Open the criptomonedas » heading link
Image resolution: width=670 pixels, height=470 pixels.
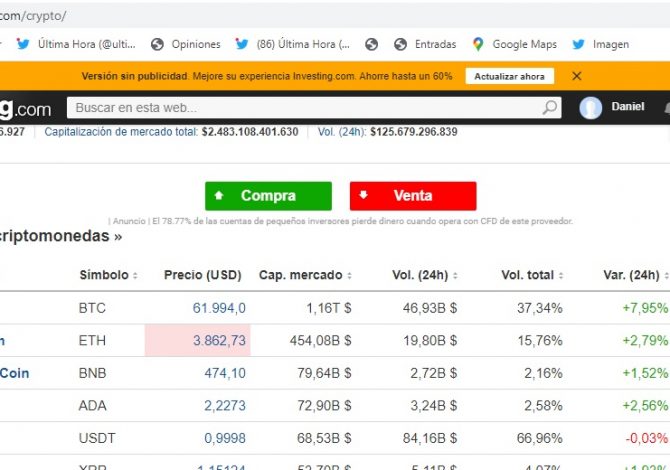click(x=61, y=236)
